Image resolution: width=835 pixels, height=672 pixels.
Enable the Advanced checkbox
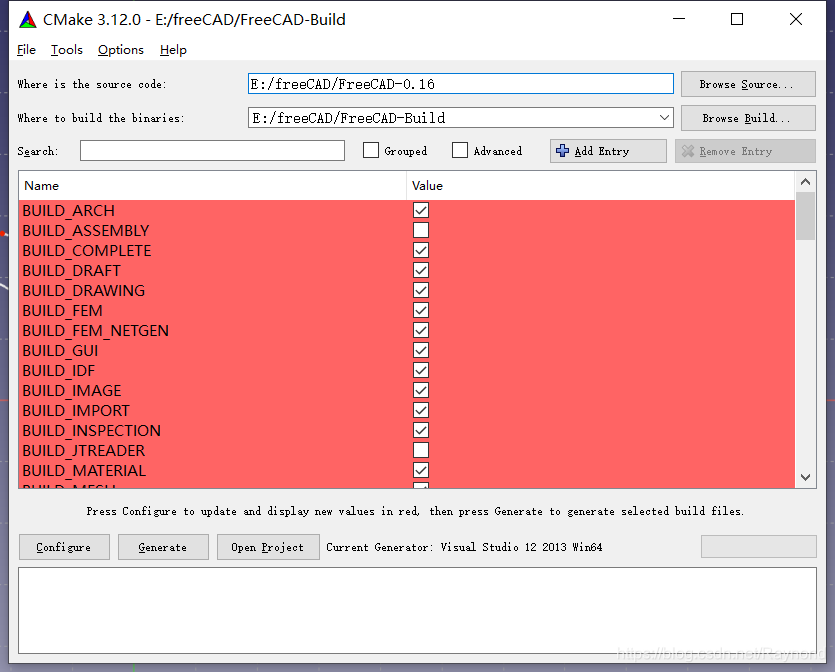460,151
